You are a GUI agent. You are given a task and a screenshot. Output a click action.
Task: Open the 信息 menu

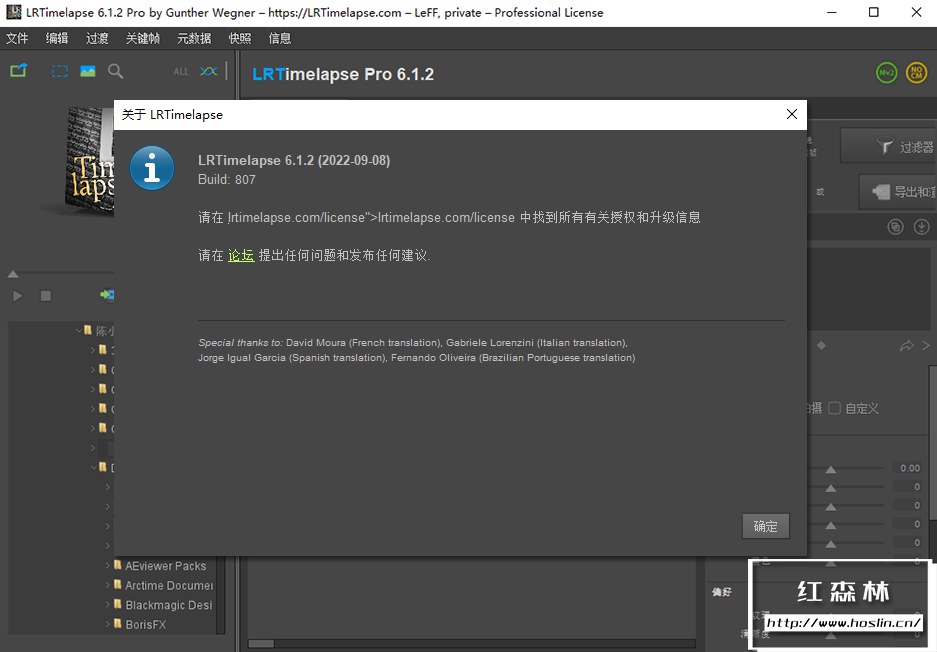[280, 38]
